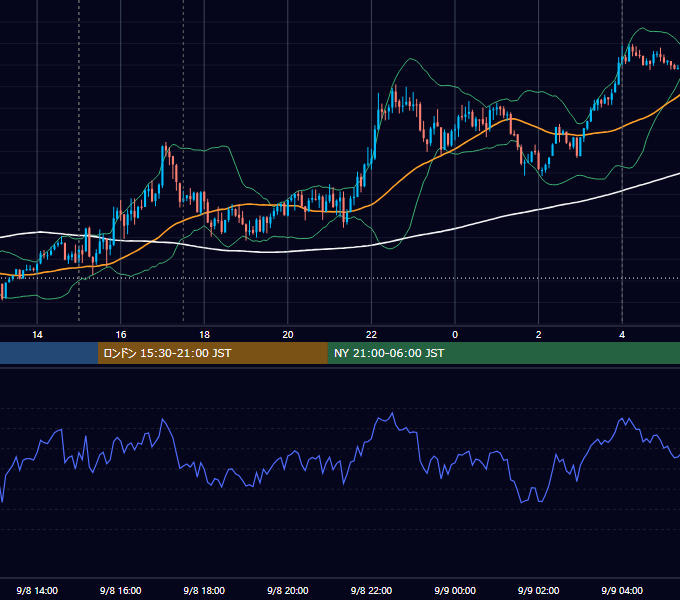680x600 pixels.
Task: Click the 0 hour label on the price chart axis
Action: [455, 335]
